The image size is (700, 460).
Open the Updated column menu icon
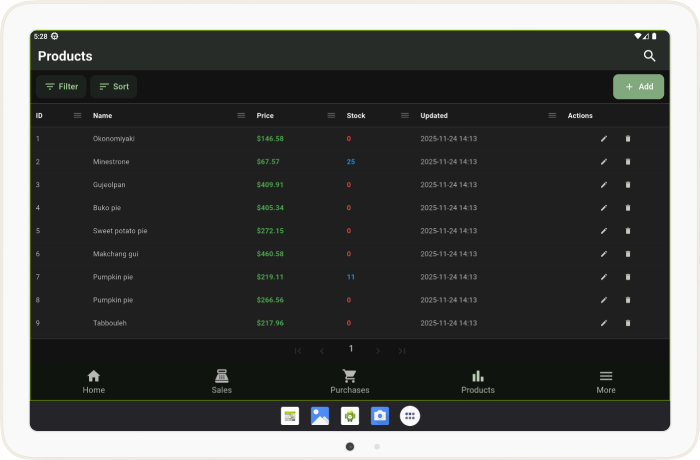click(x=552, y=116)
